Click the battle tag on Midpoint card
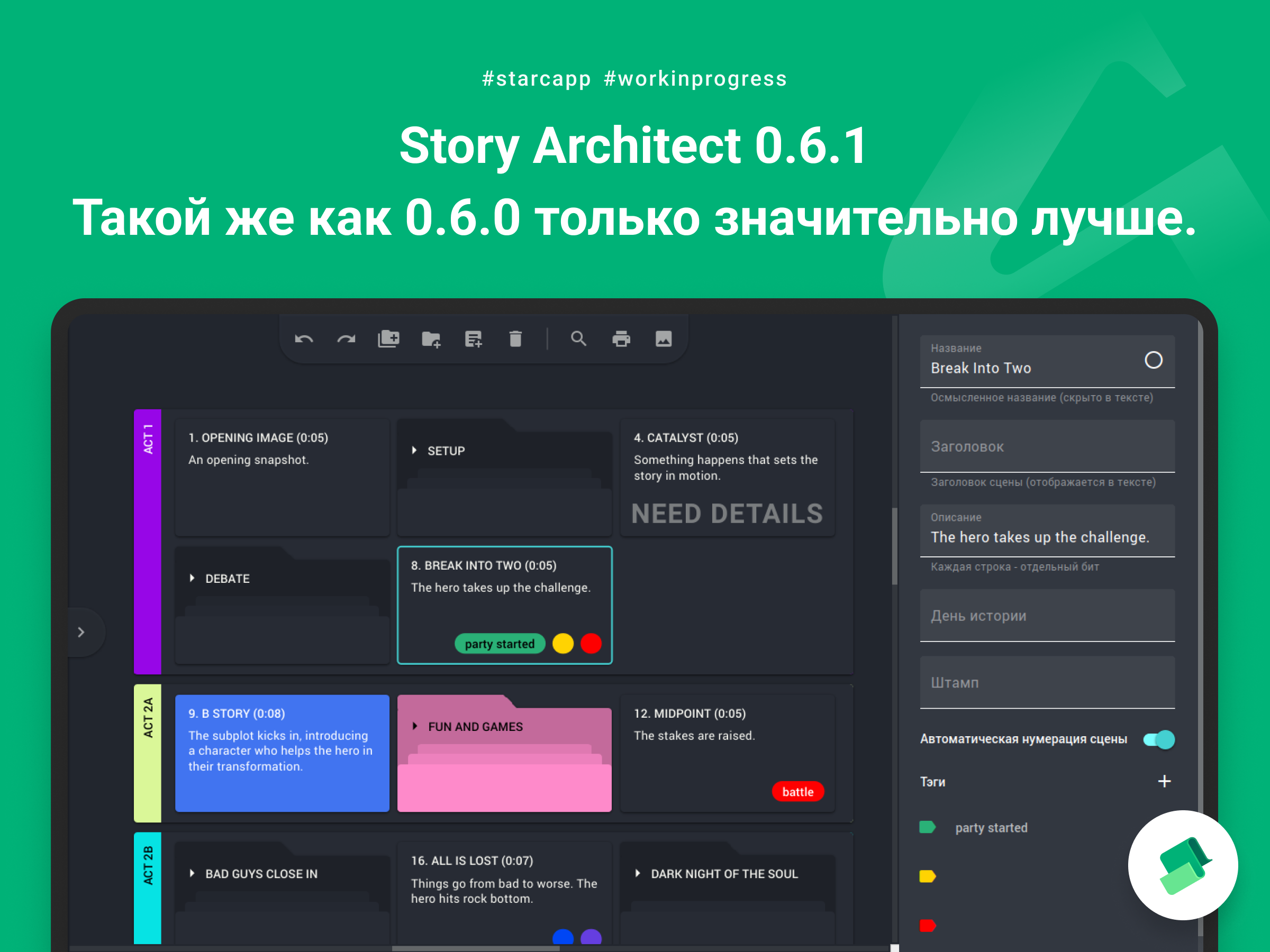 click(797, 792)
